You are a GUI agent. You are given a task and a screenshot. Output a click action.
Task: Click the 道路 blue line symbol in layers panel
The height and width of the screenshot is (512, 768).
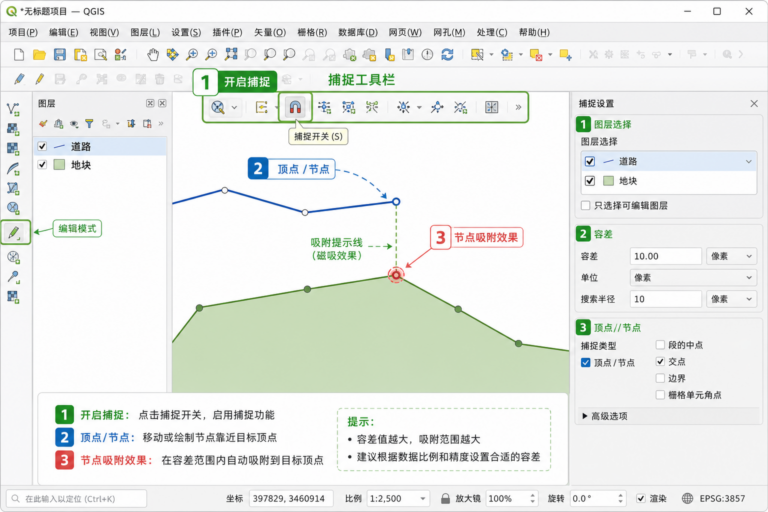[x=59, y=146]
